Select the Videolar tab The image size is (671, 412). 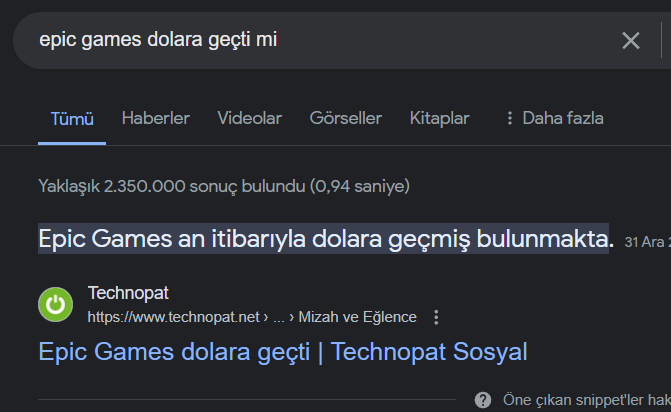[x=249, y=118]
